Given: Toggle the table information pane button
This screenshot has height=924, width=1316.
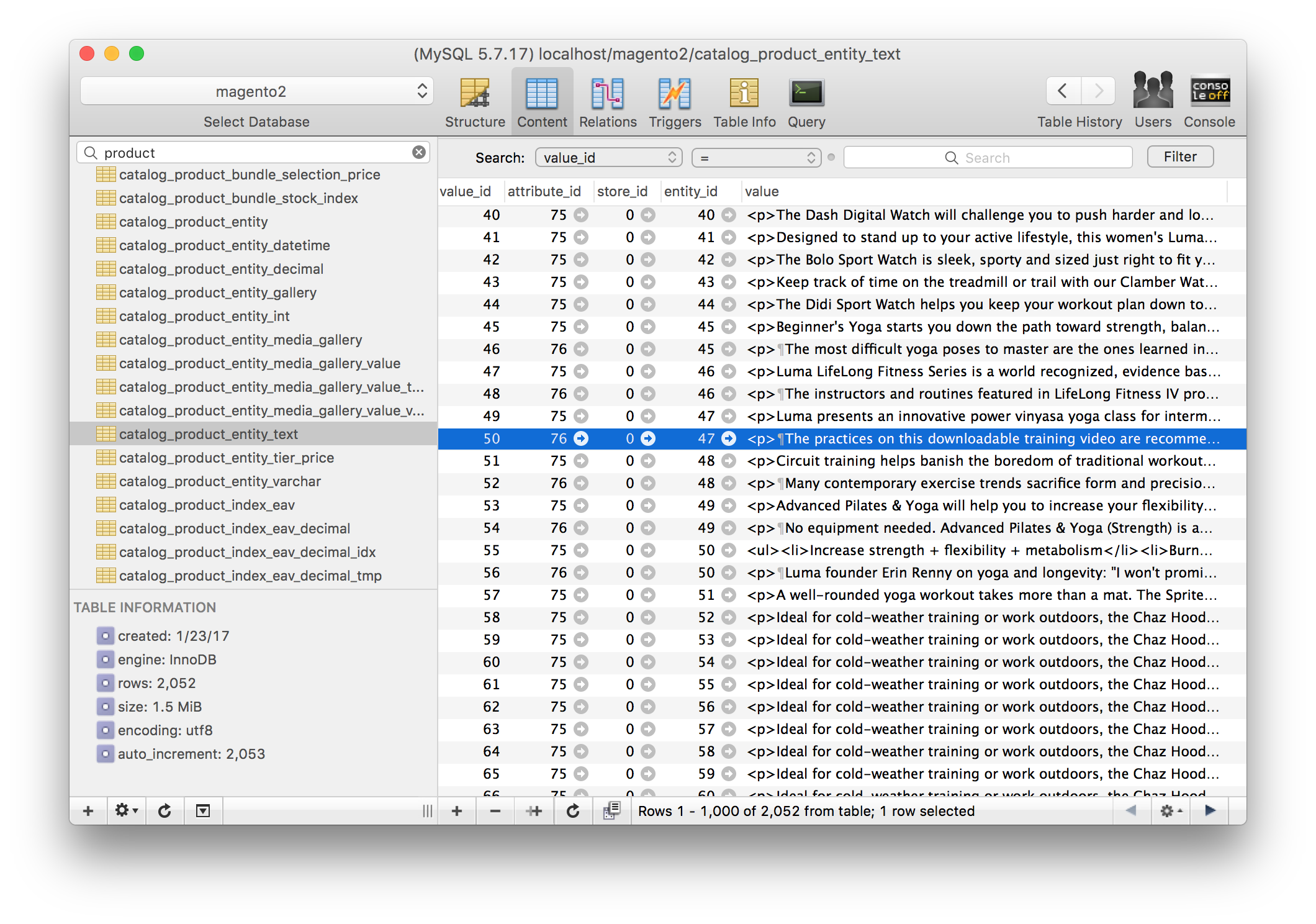Looking at the screenshot, I should (202, 811).
